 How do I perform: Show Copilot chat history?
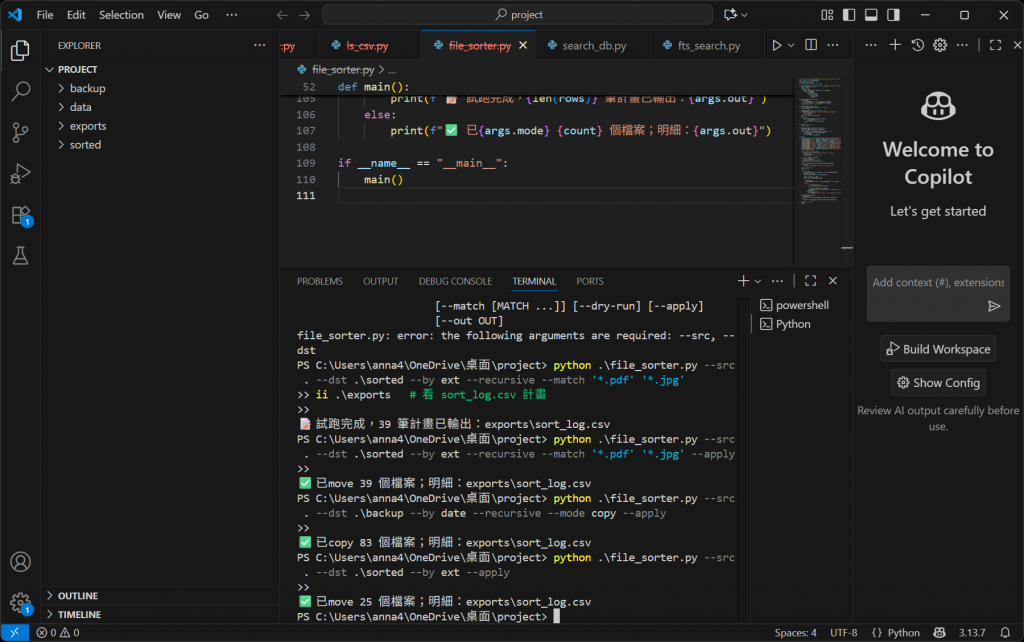pos(917,45)
